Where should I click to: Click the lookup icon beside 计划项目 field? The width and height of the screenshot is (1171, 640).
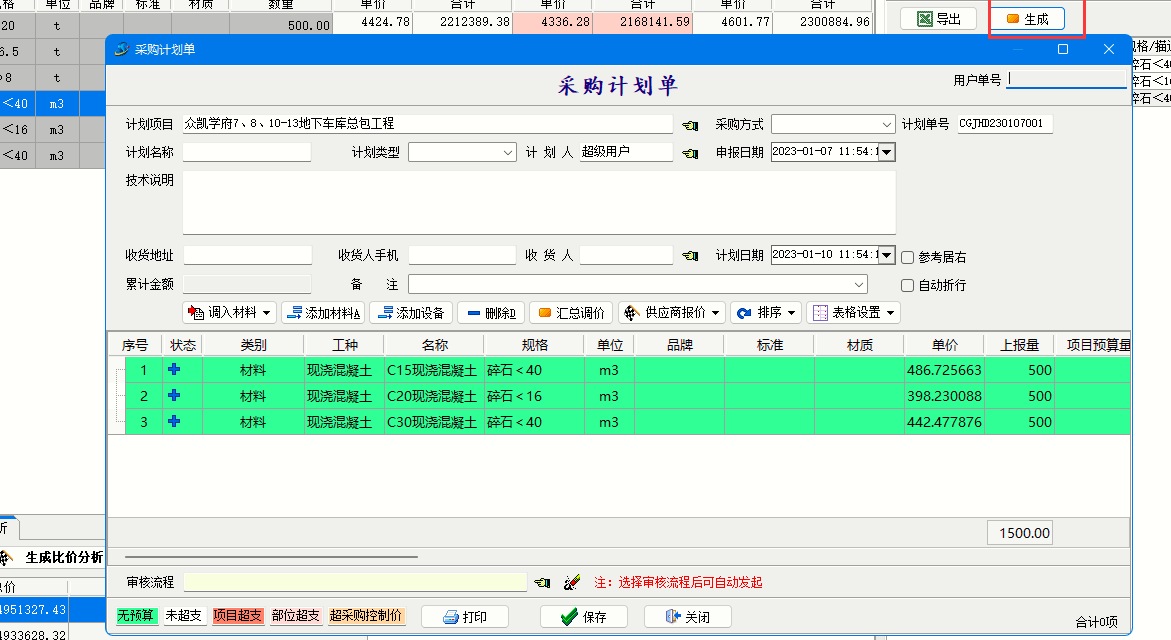click(x=690, y=125)
